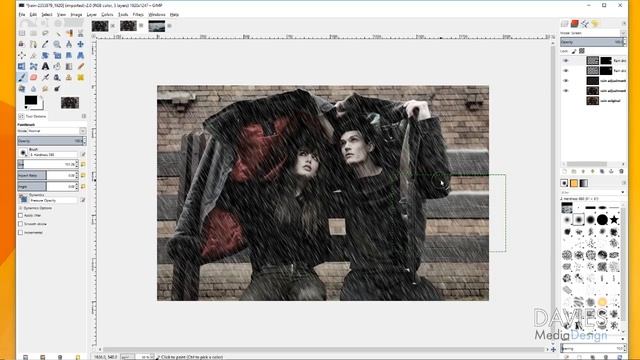
Task: Select the Fuzzy Select wand tool
Action: click(x=57, y=33)
